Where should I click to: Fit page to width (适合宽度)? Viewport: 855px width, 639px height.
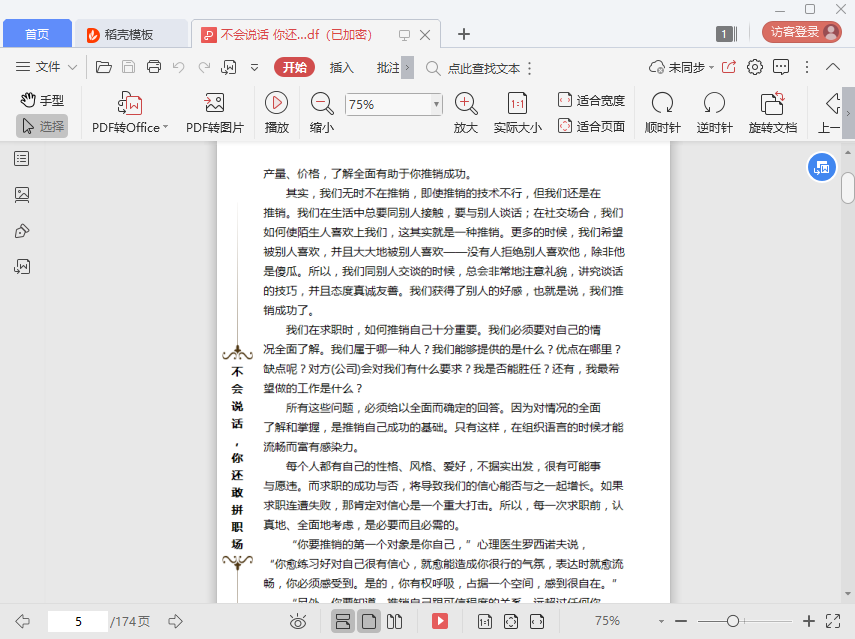tap(591, 100)
